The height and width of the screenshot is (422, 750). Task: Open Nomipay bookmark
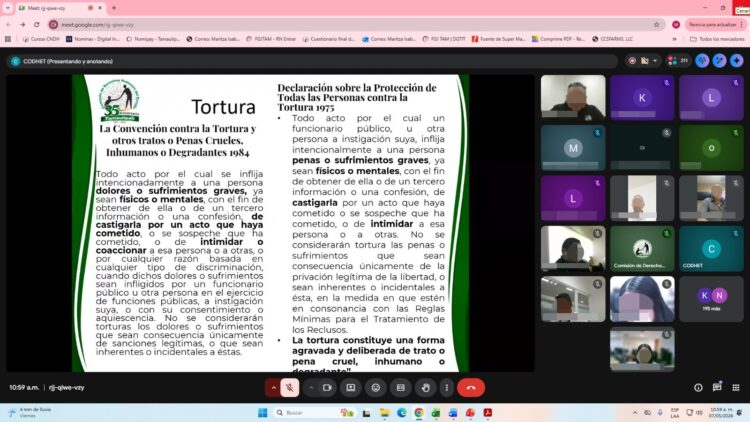(153, 39)
